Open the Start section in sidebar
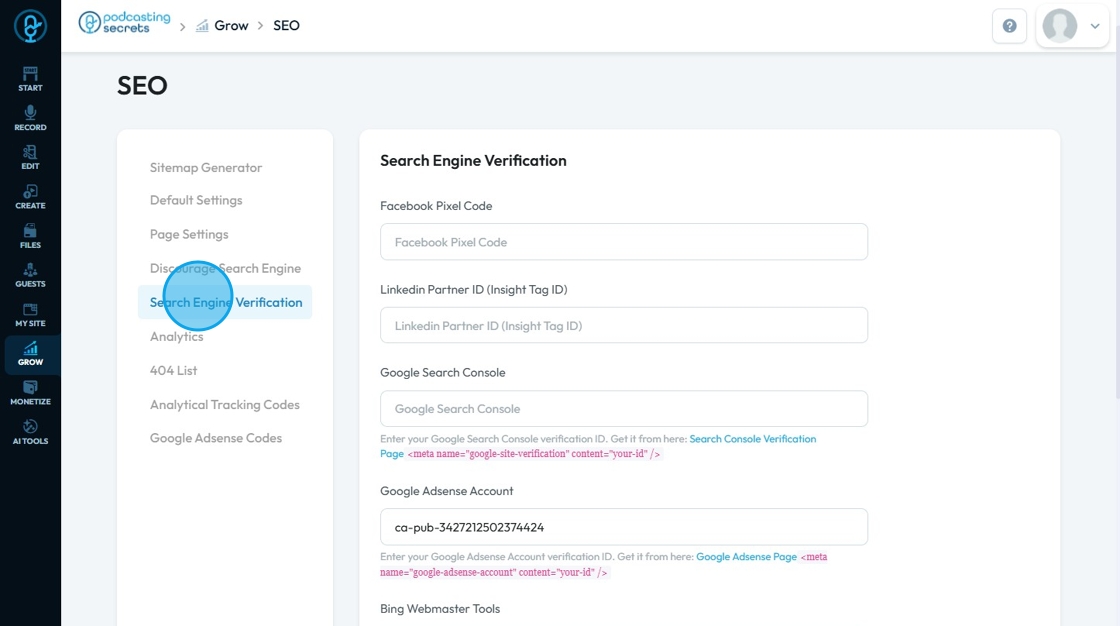This screenshot has width=1120, height=626. click(30, 78)
